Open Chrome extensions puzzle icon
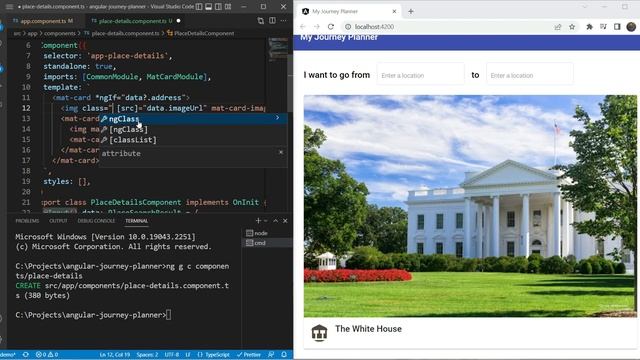 (x=589, y=27)
